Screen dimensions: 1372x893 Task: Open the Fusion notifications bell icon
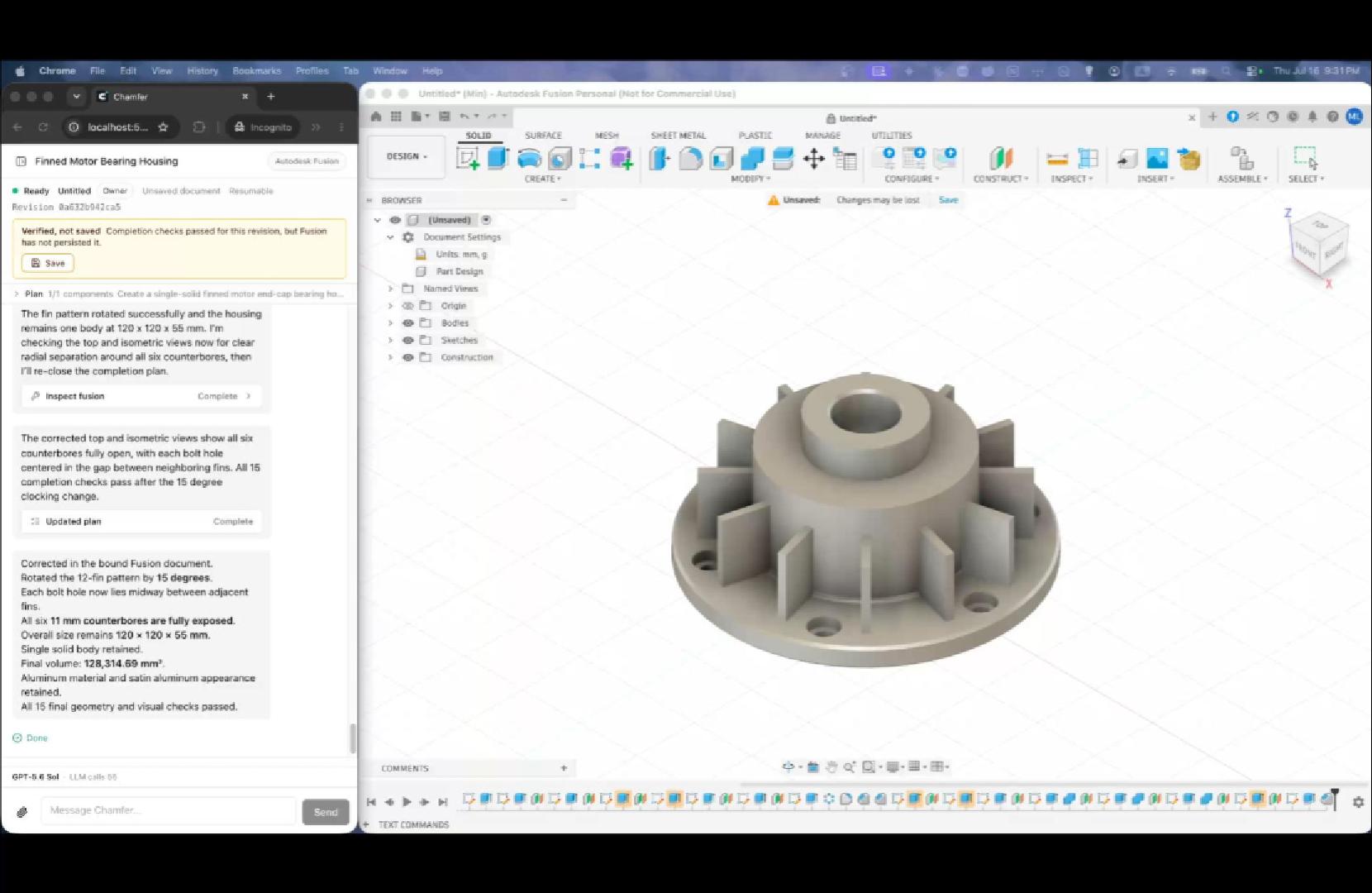(1312, 117)
